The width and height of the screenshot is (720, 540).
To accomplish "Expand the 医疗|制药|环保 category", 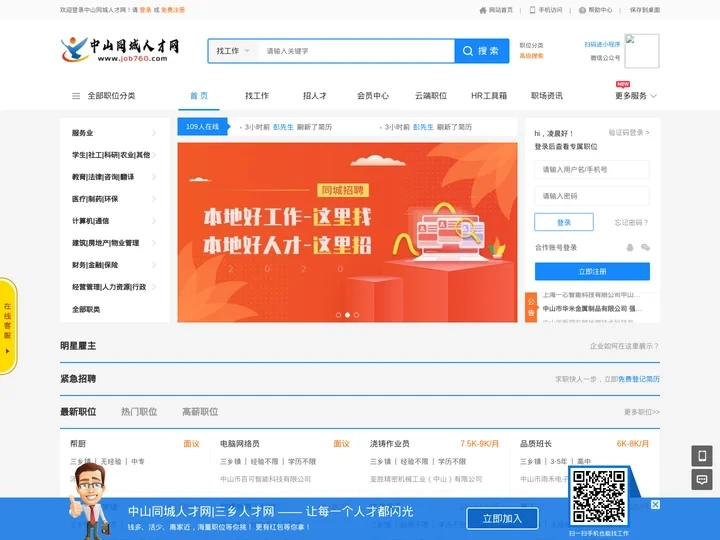I will 114,199.
